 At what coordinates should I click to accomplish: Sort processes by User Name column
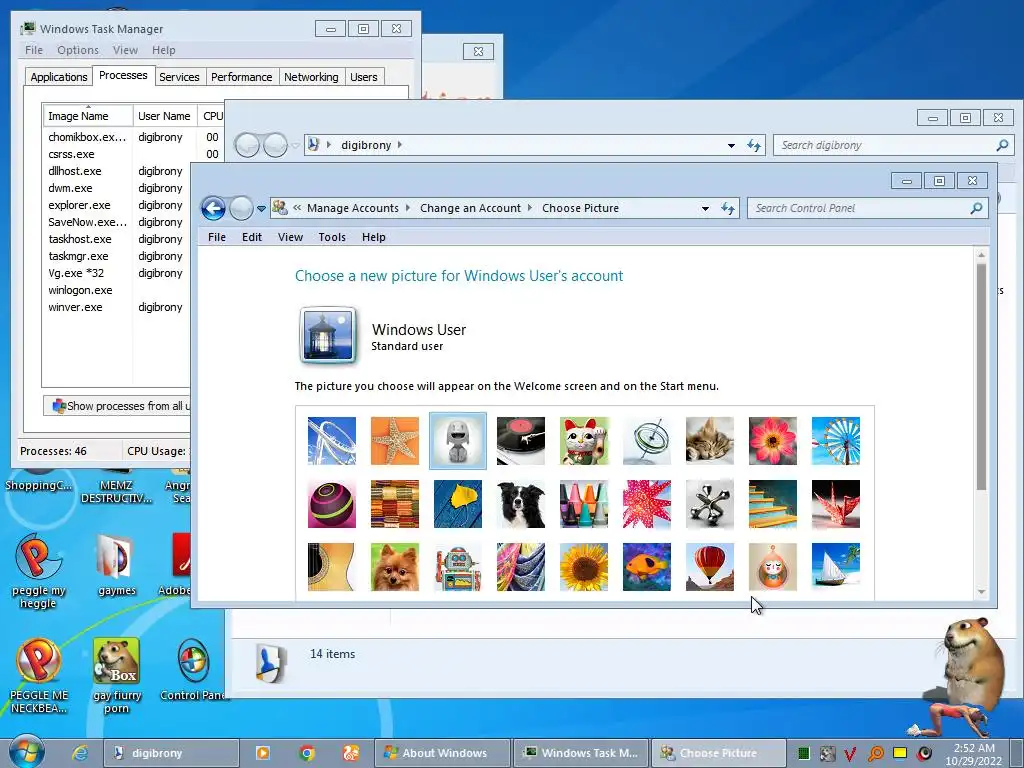[165, 116]
